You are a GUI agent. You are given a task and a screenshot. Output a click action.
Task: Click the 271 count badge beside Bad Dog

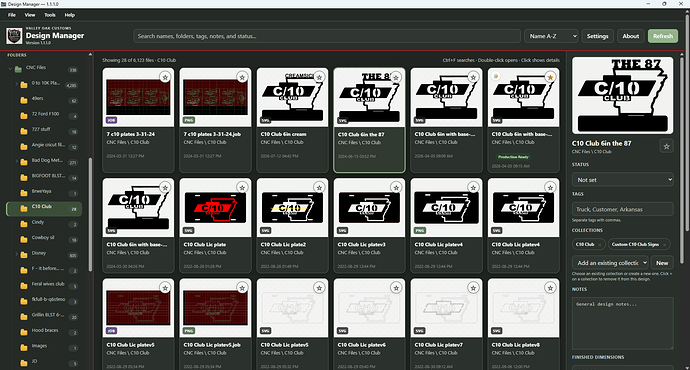[x=73, y=163]
